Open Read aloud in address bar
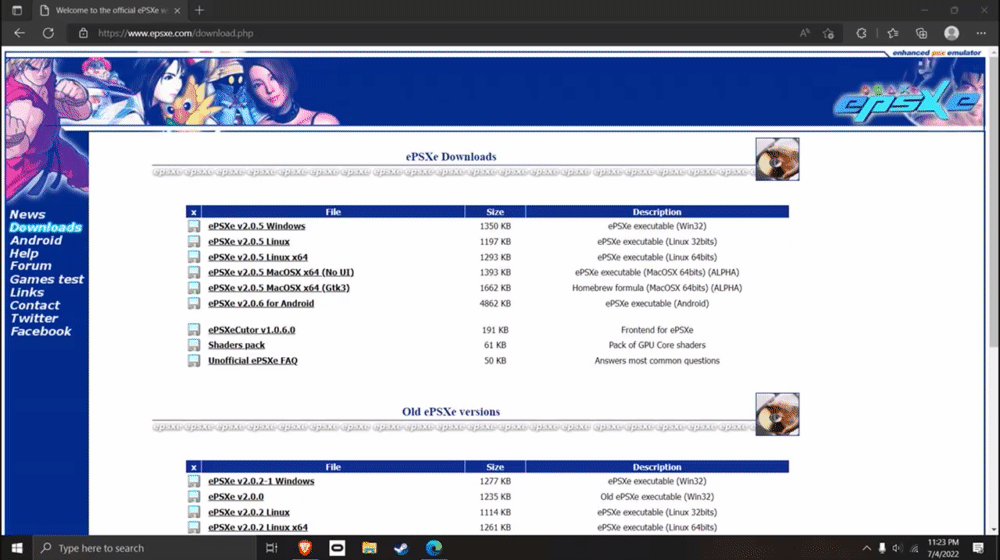1000x560 pixels. click(805, 33)
